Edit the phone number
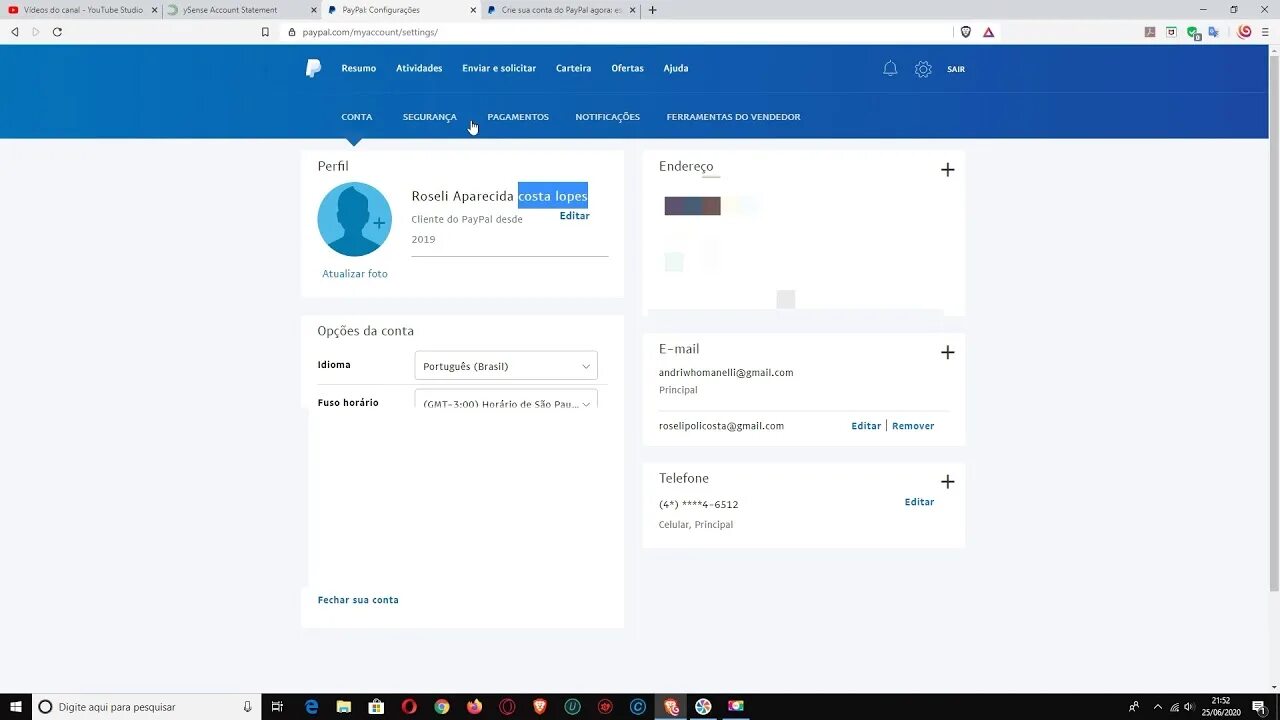Screen dimensions: 1280x720 [919, 502]
